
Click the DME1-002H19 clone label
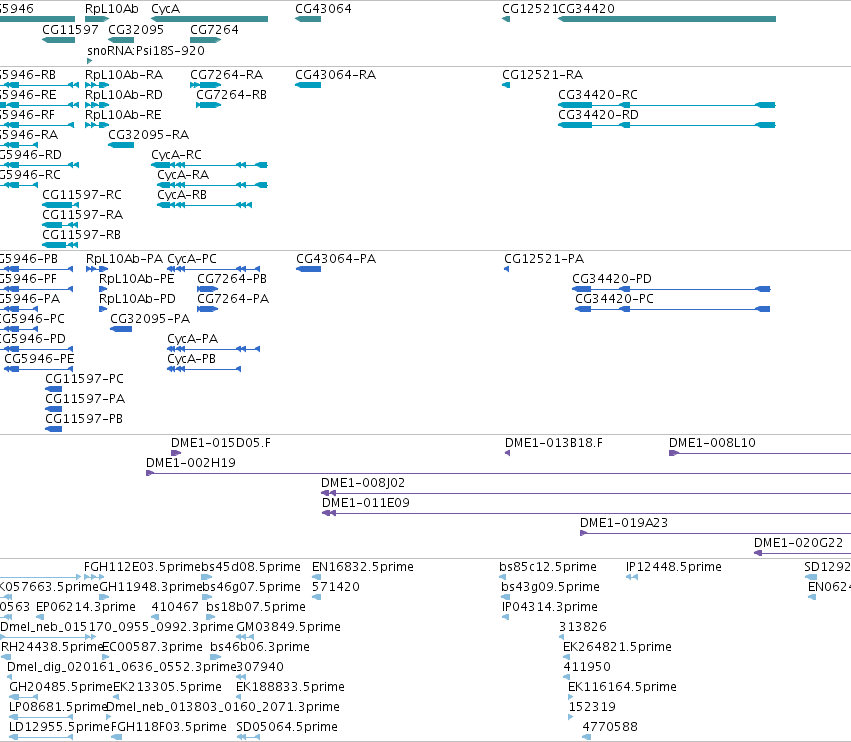pos(191,462)
